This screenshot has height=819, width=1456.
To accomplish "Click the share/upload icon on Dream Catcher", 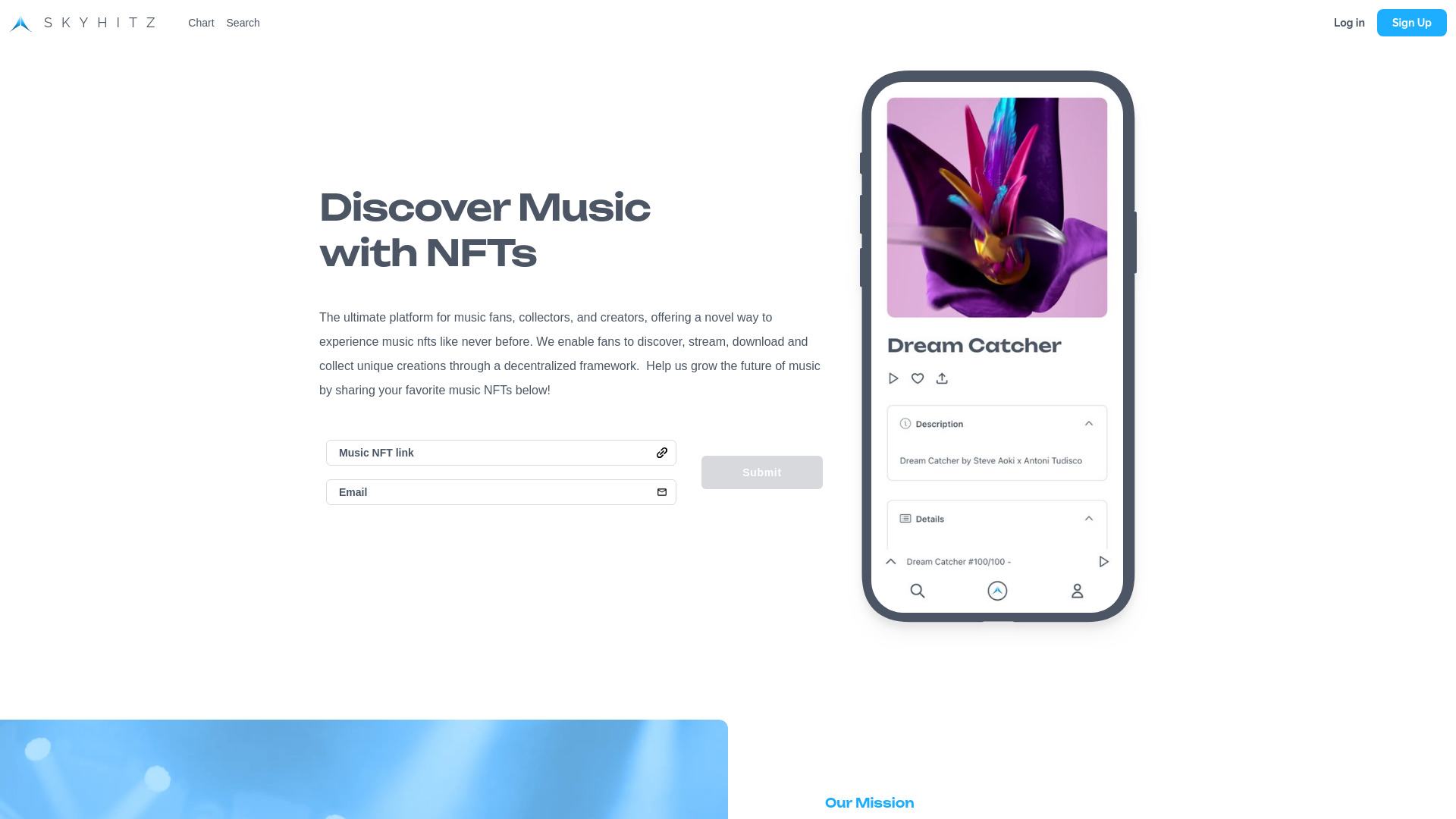I will click(x=941, y=378).
